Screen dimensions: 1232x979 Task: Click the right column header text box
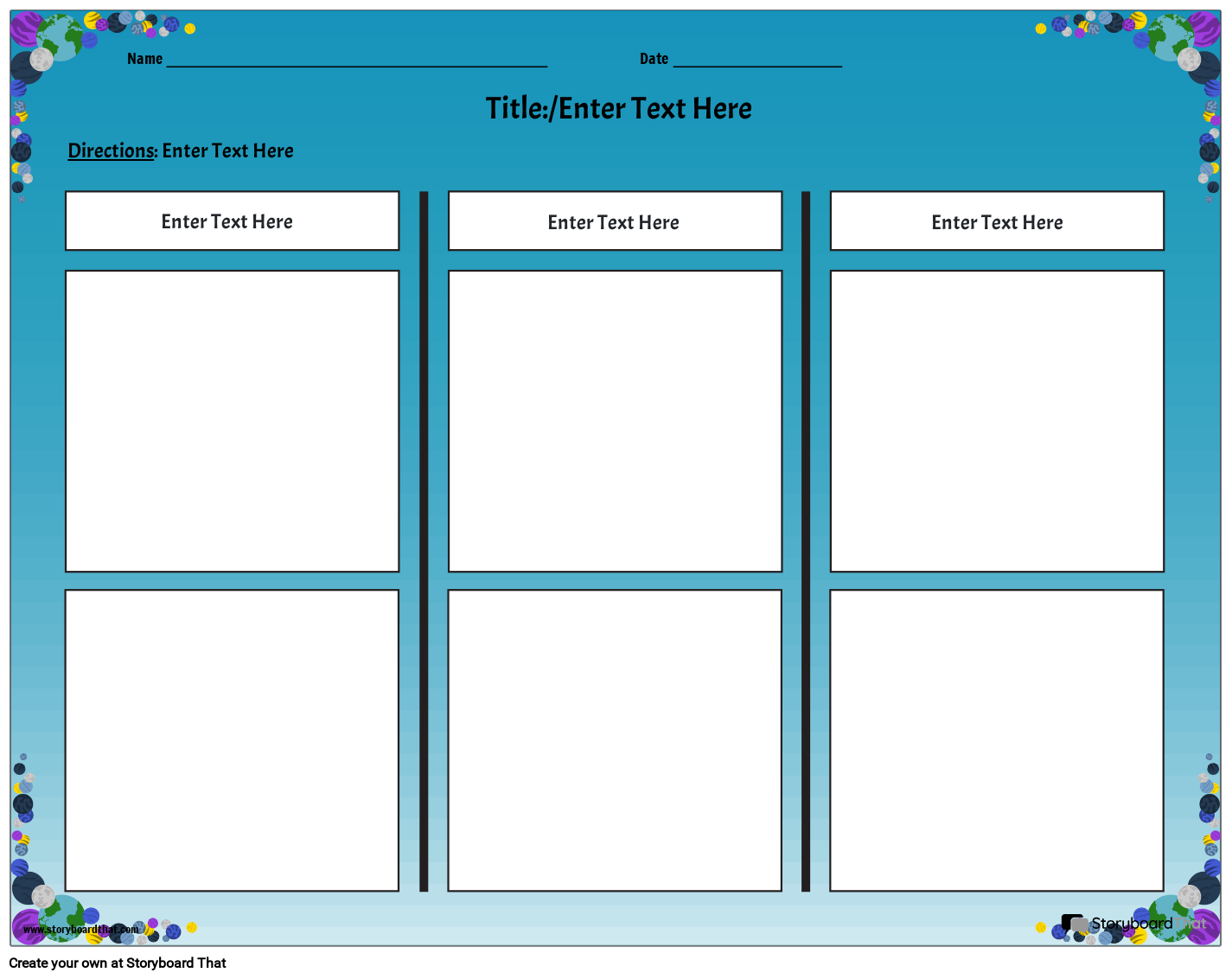(997, 221)
